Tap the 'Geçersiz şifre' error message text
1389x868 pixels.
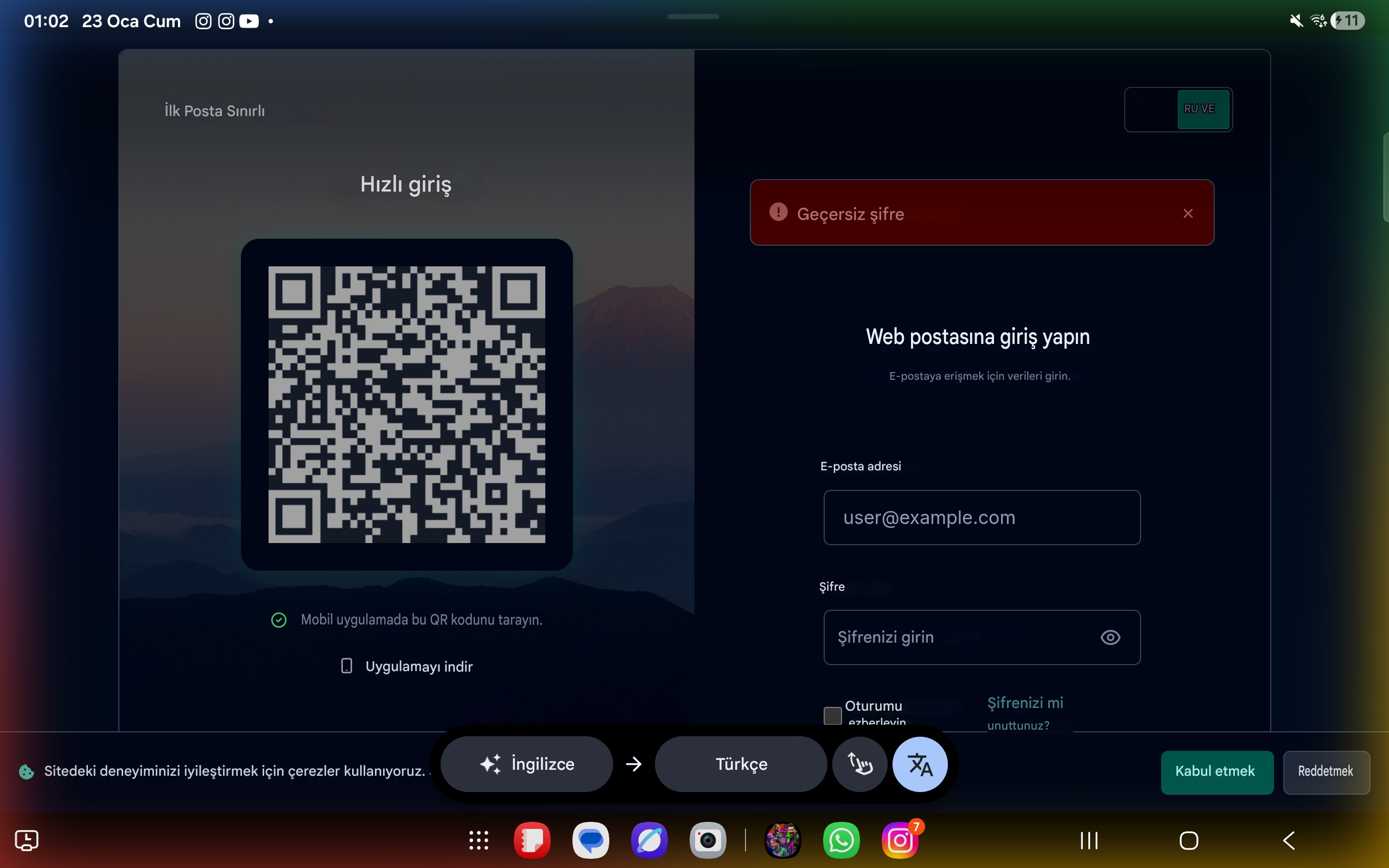point(851,214)
